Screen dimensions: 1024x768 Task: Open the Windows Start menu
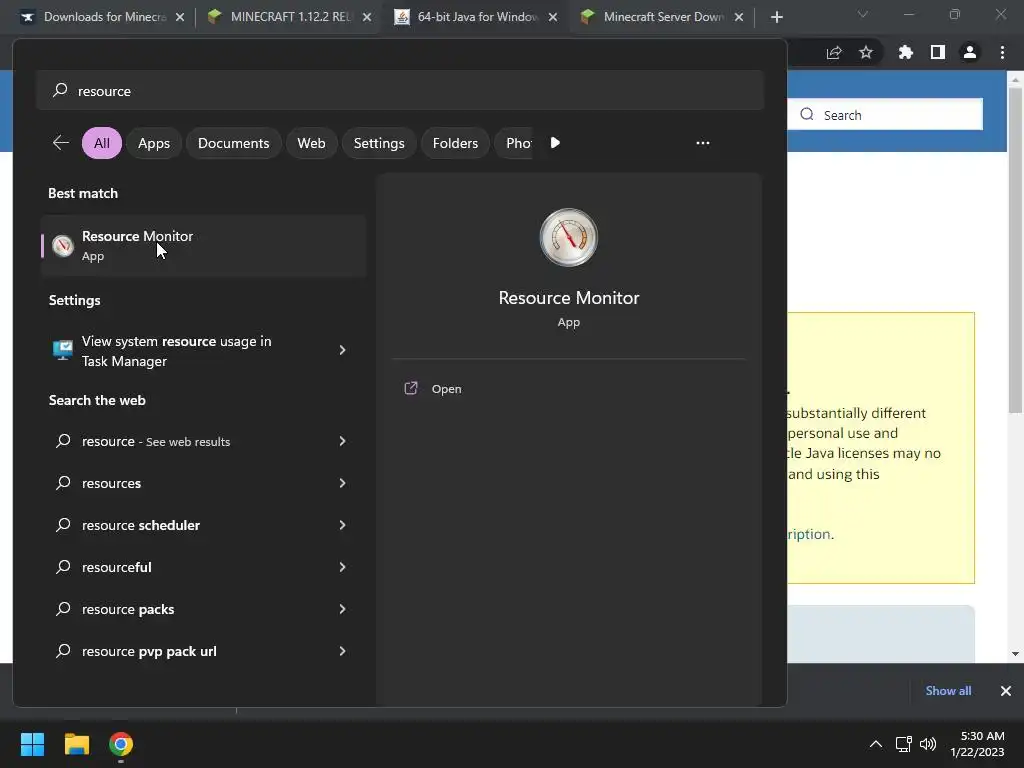pos(32,744)
